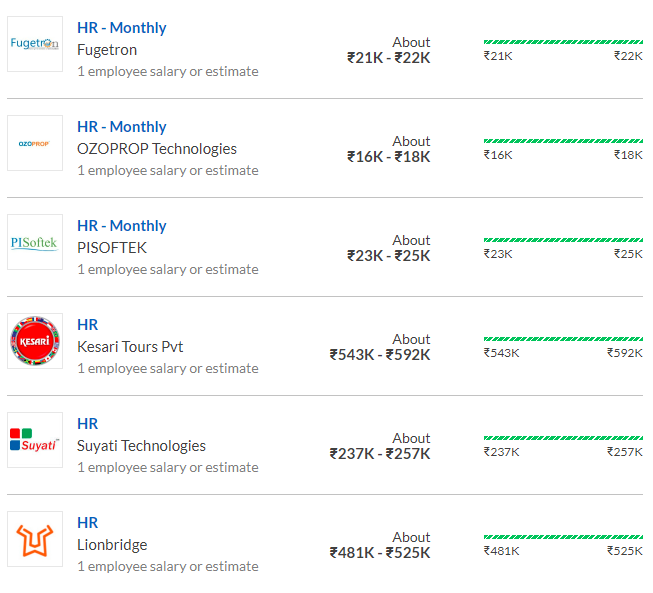Open the Lionbridge HR link
Viewport: 653px width, 593px height.
click(88, 523)
